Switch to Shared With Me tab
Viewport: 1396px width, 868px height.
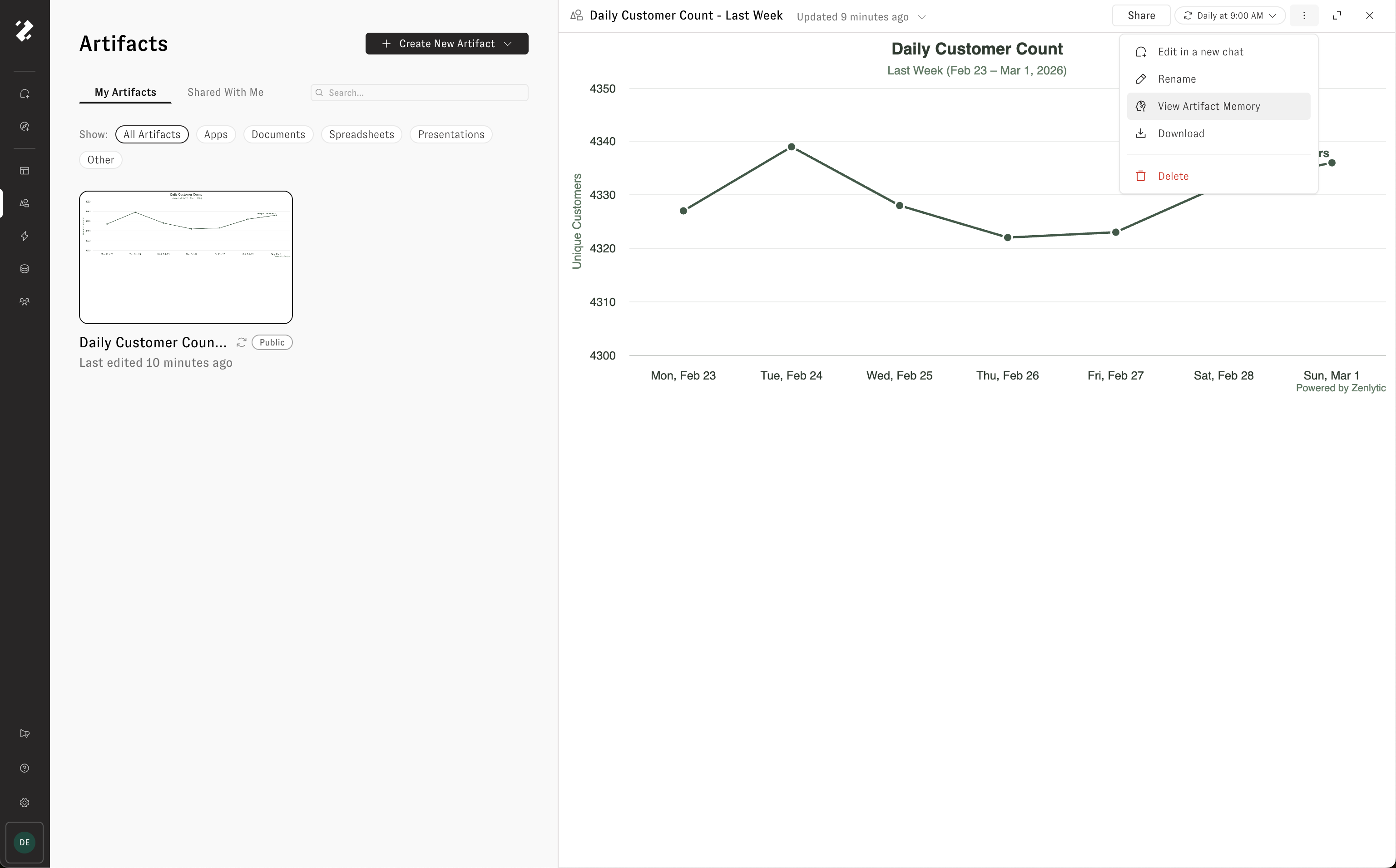pos(225,93)
